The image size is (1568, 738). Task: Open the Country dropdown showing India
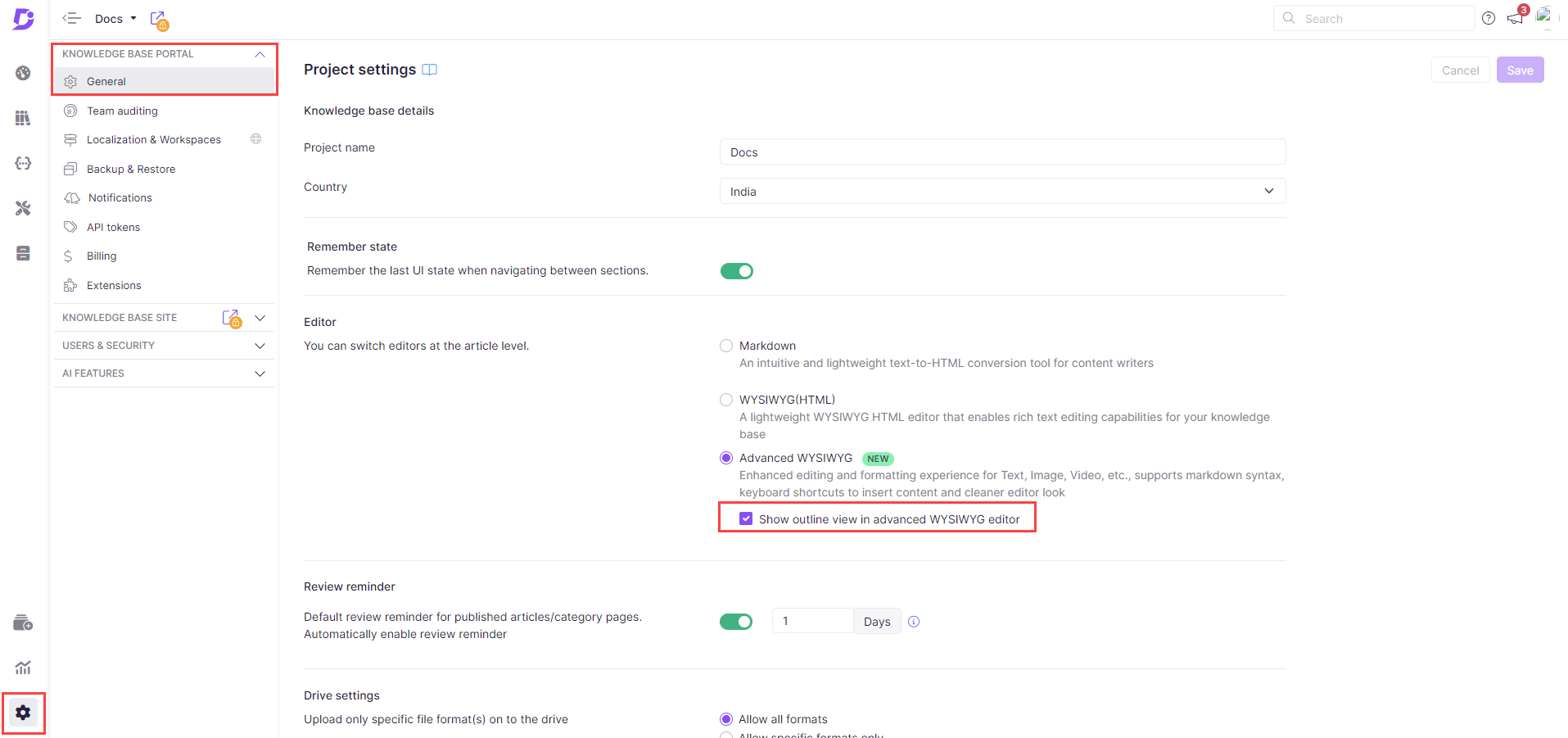1002,191
